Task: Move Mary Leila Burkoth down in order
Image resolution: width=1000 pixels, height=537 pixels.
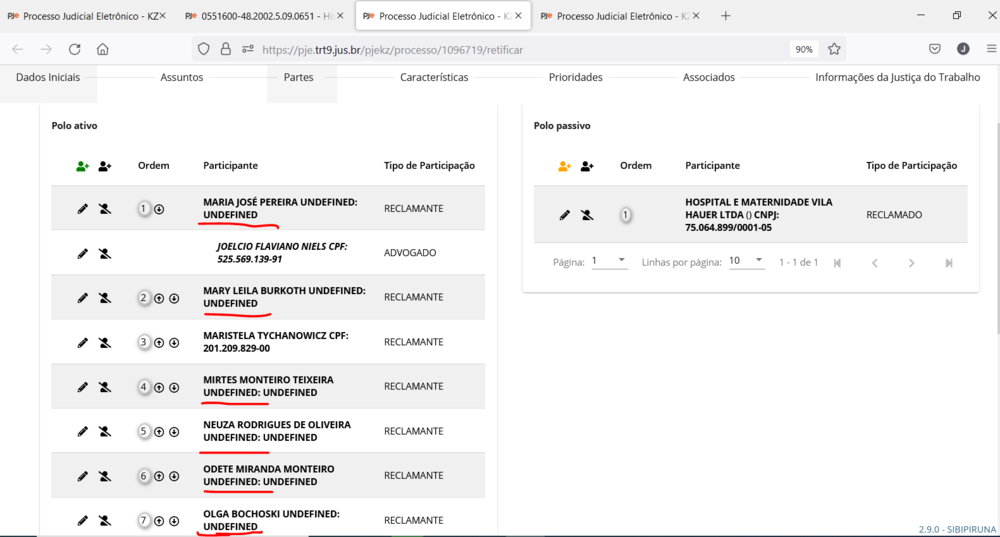Action: point(173,298)
